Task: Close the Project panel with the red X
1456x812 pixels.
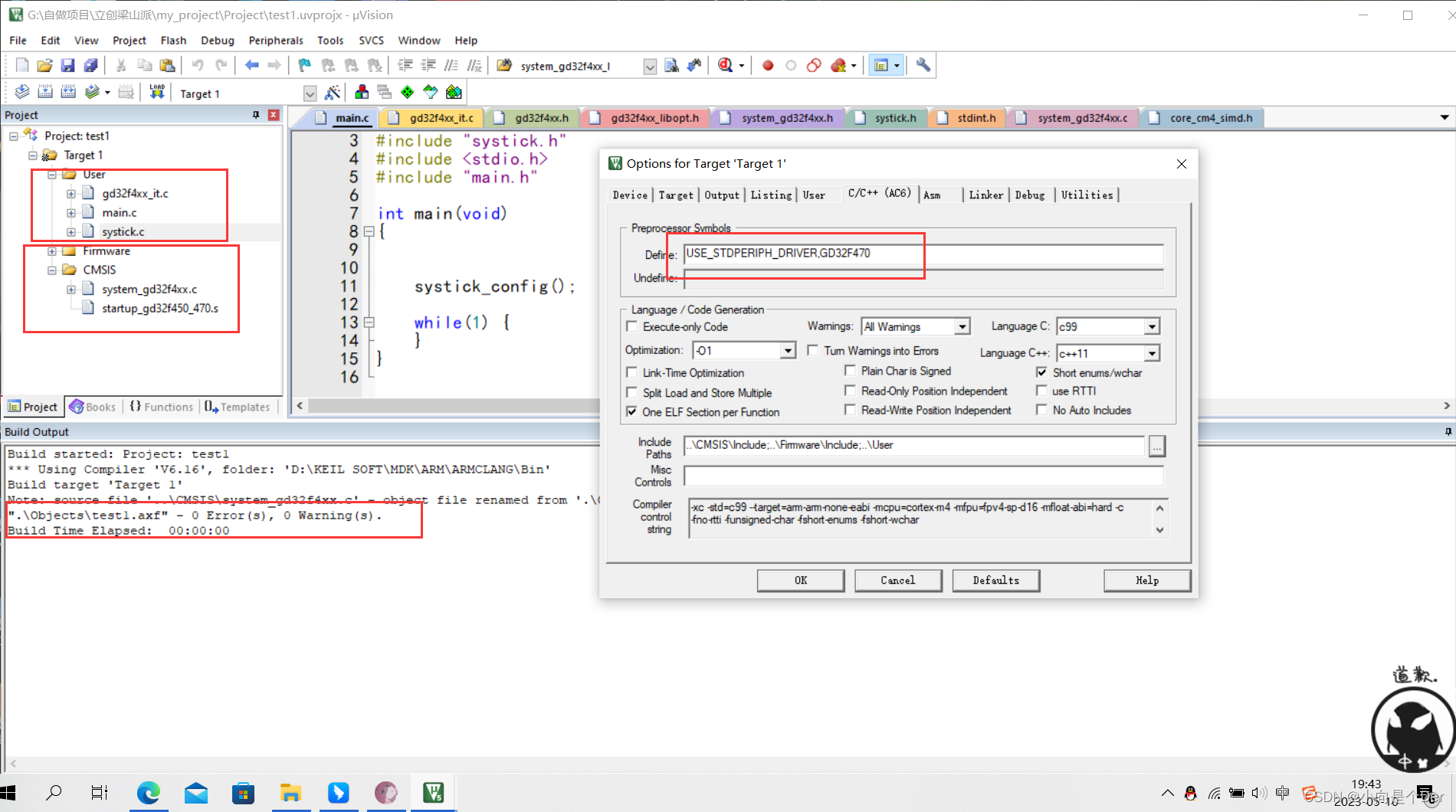Action: pyautogui.click(x=274, y=115)
